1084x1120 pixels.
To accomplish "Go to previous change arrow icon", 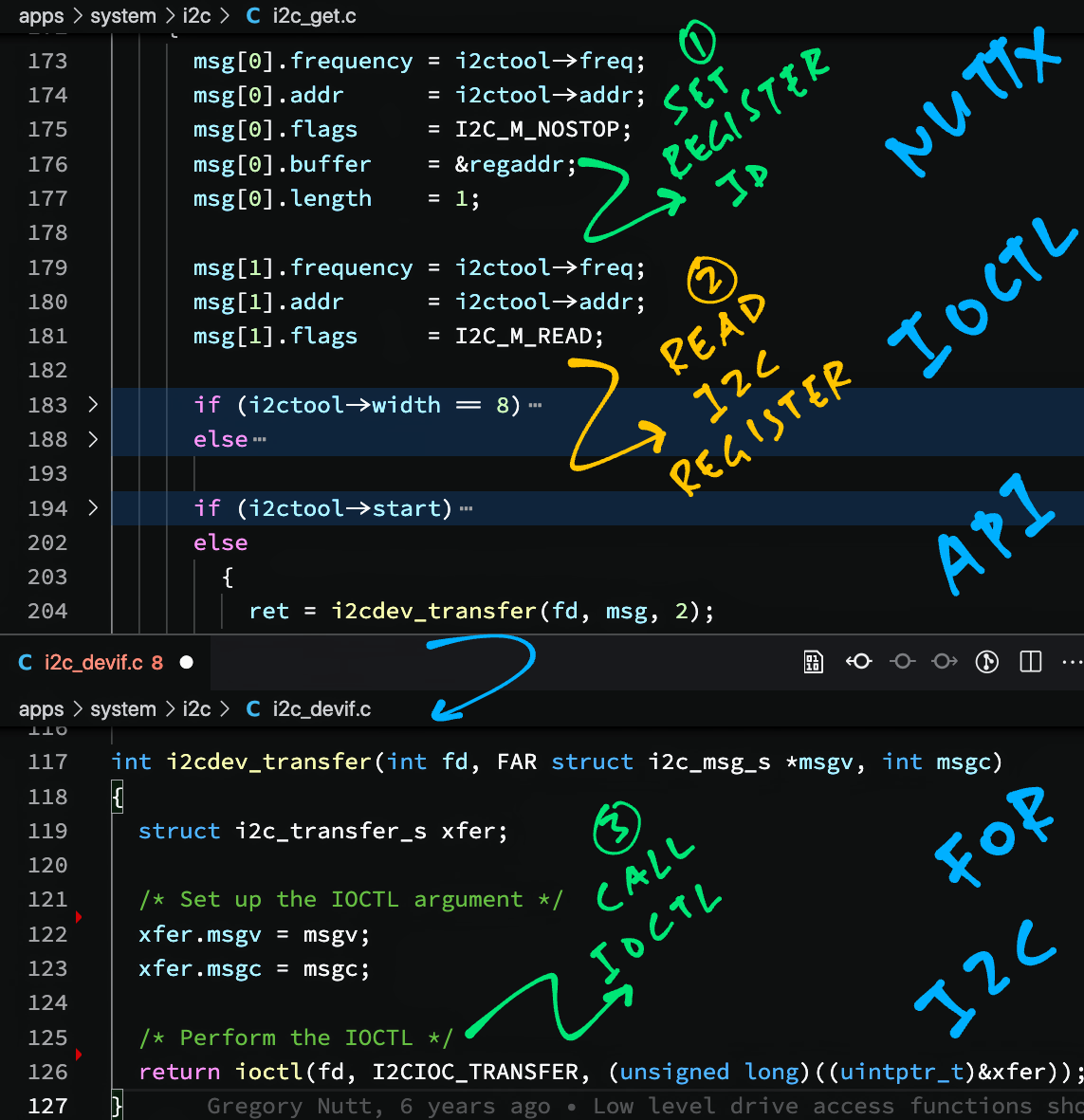I will click(858, 661).
